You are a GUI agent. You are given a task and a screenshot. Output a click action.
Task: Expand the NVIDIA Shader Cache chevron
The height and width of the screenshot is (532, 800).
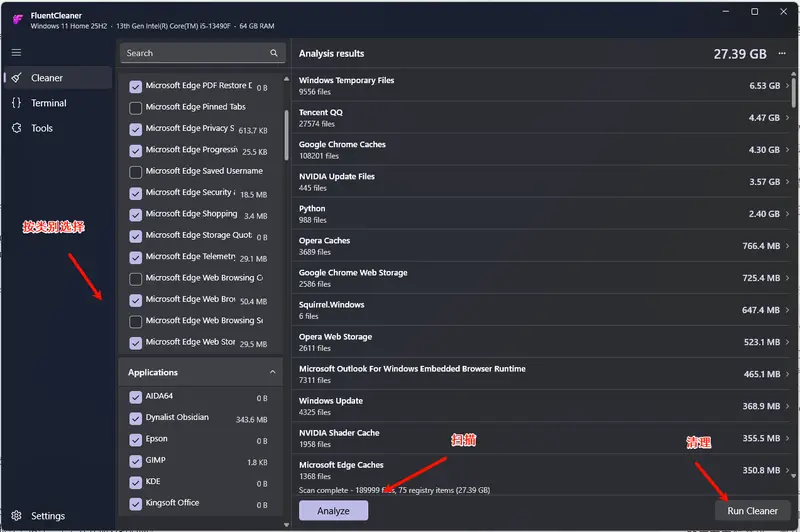[x=787, y=439]
